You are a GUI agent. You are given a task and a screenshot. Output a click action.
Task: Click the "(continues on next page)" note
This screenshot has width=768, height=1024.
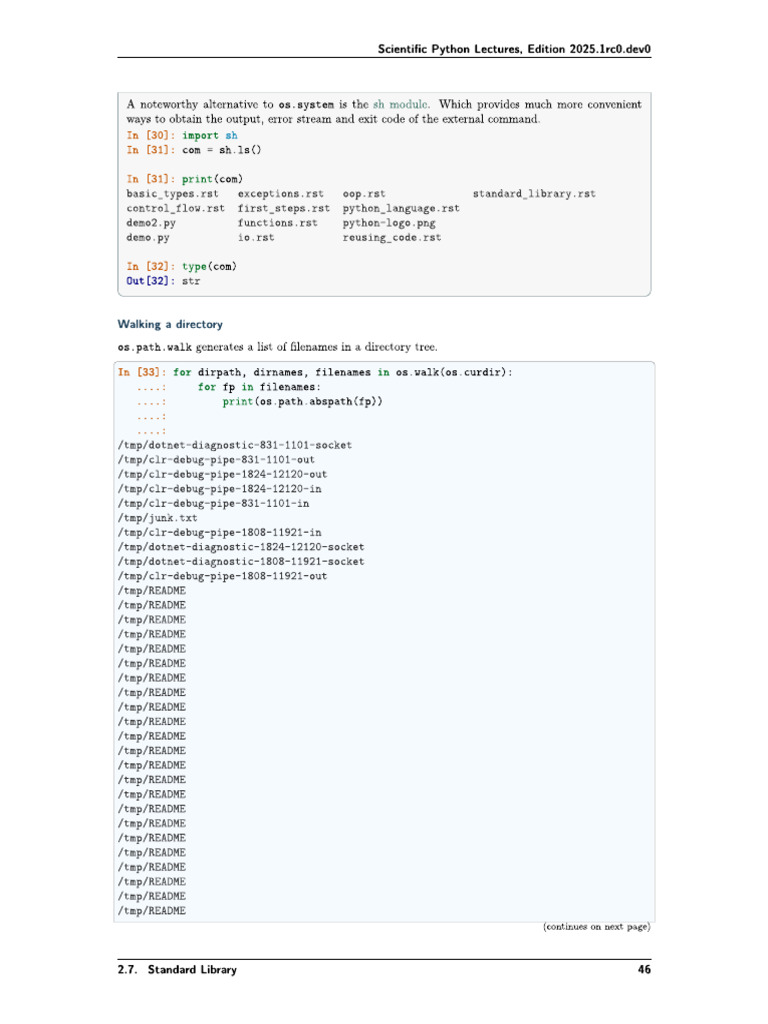(x=597, y=927)
